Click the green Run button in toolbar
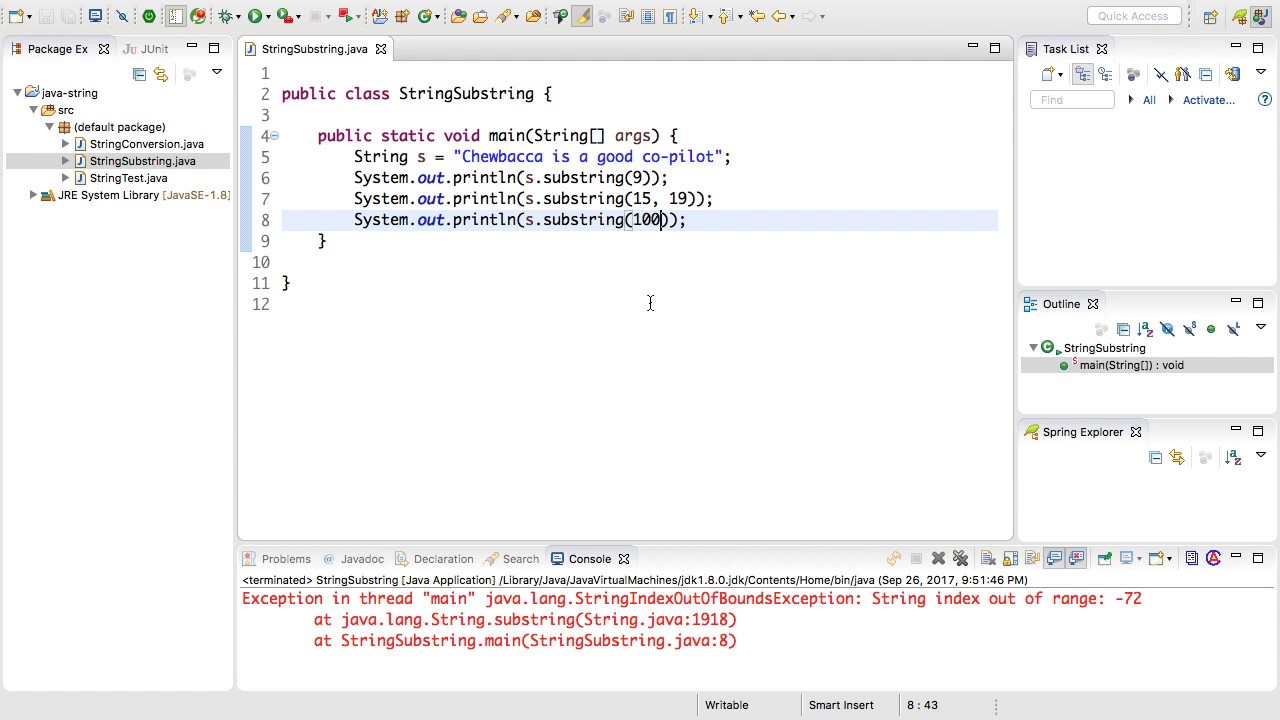 (x=255, y=16)
